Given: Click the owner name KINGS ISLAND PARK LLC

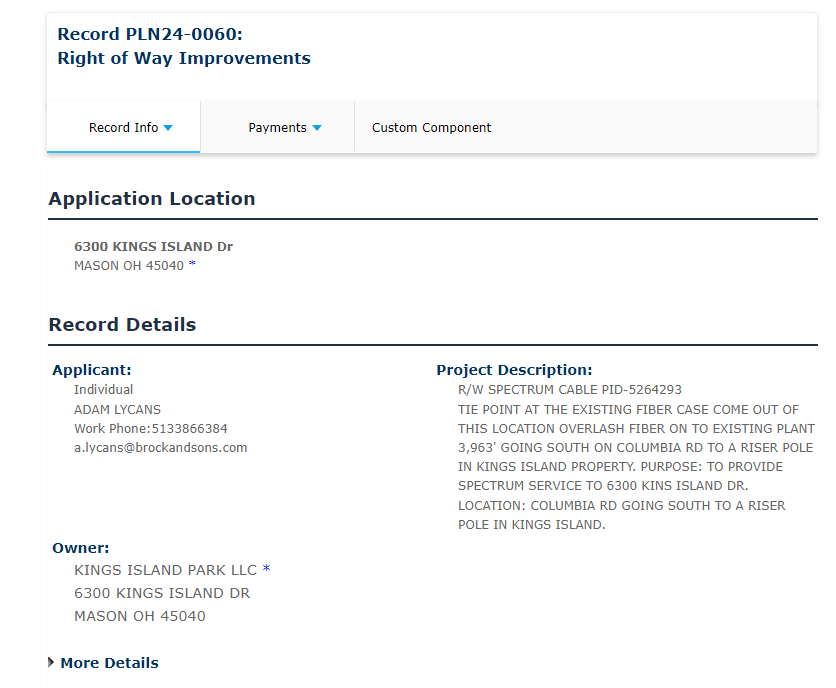Looking at the screenshot, I should pyautogui.click(x=165, y=570).
